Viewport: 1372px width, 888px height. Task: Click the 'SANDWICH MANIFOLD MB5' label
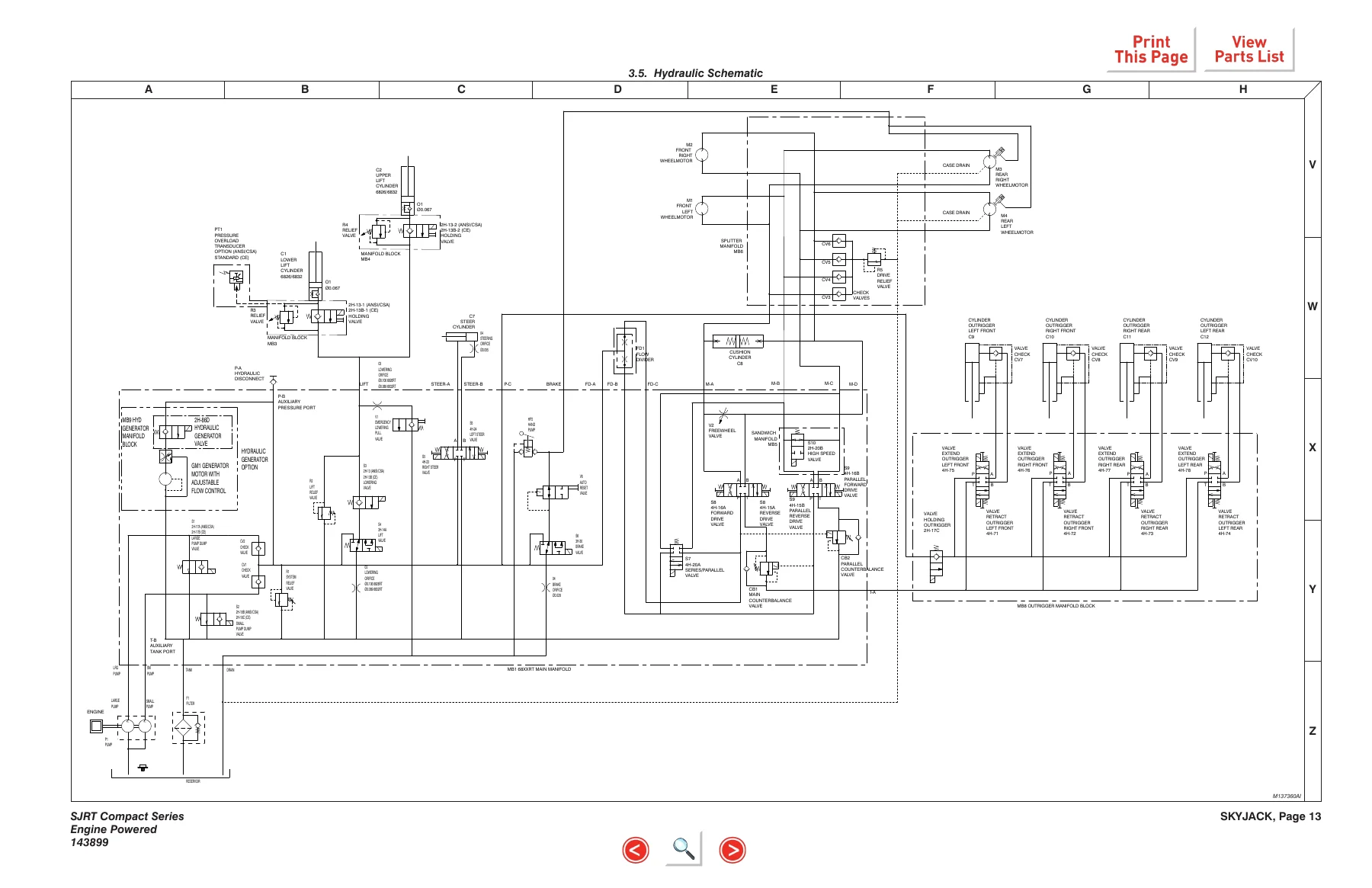(764, 438)
